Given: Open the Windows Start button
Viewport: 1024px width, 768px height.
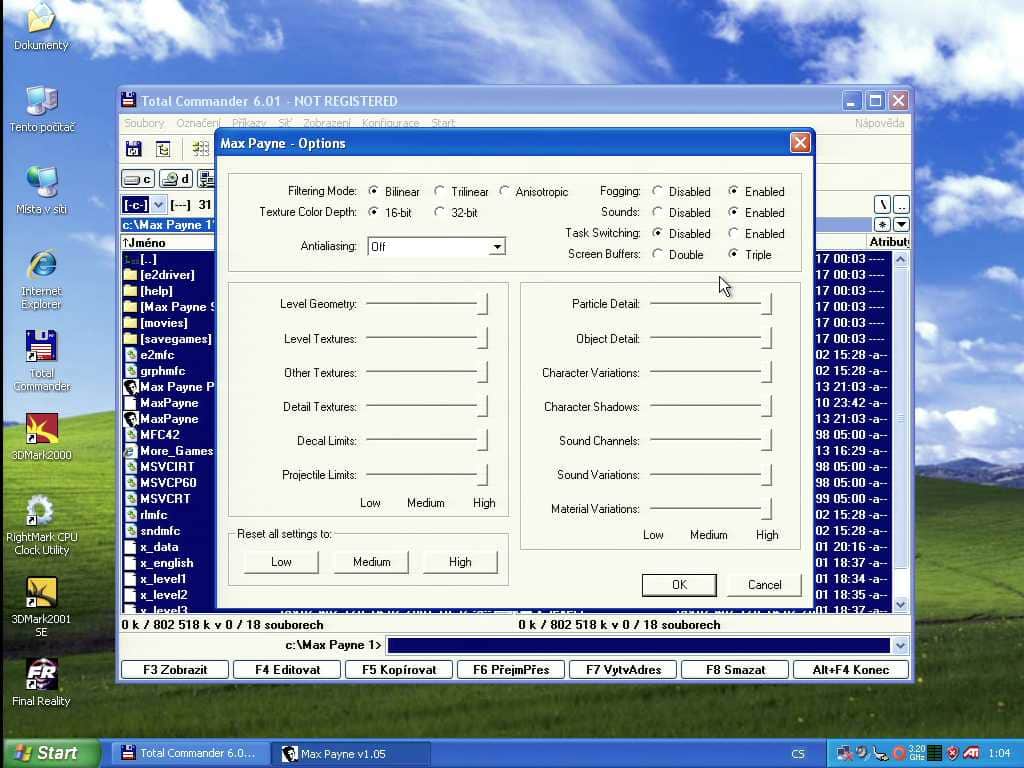Looking at the screenshot, I should point(51,753).
